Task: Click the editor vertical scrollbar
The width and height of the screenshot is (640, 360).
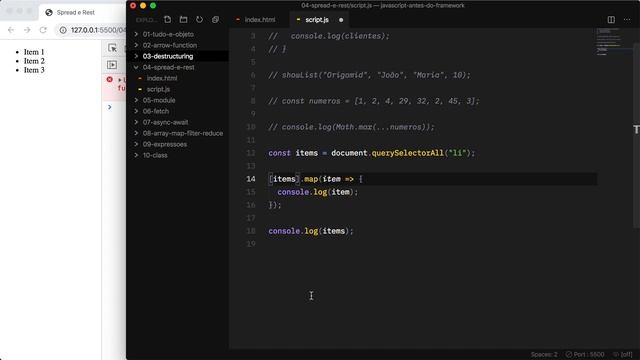Action: point(636,135)
